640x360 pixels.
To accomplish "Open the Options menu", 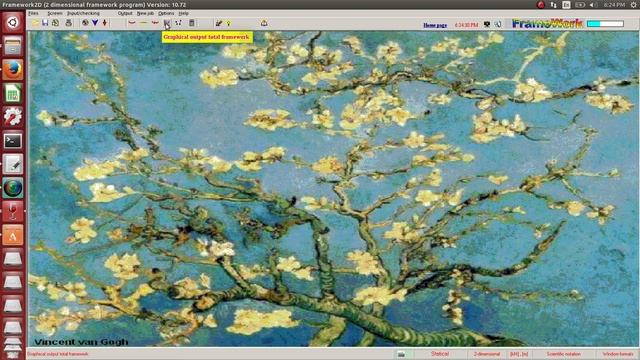I will (x=166, y=13).
